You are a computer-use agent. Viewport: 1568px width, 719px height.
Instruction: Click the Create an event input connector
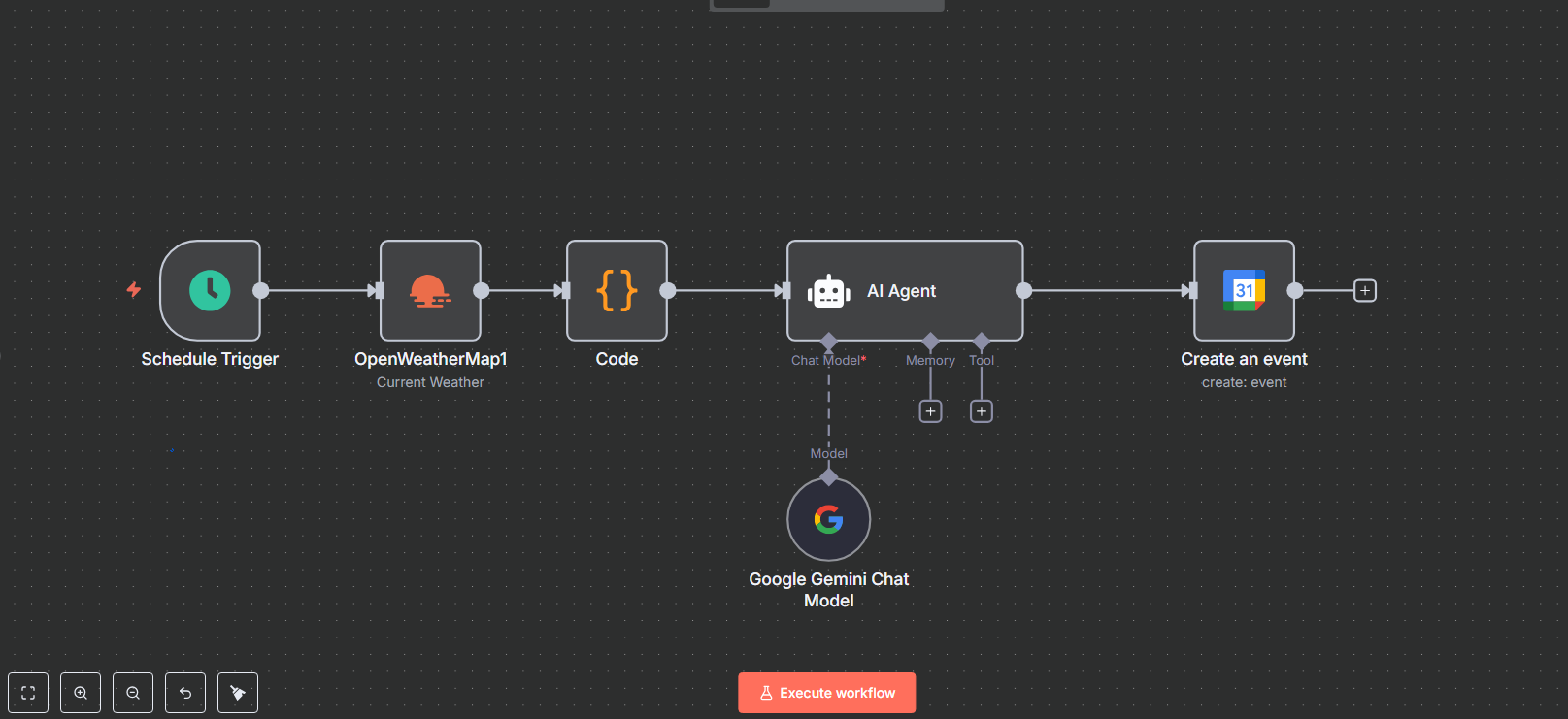1190,290
